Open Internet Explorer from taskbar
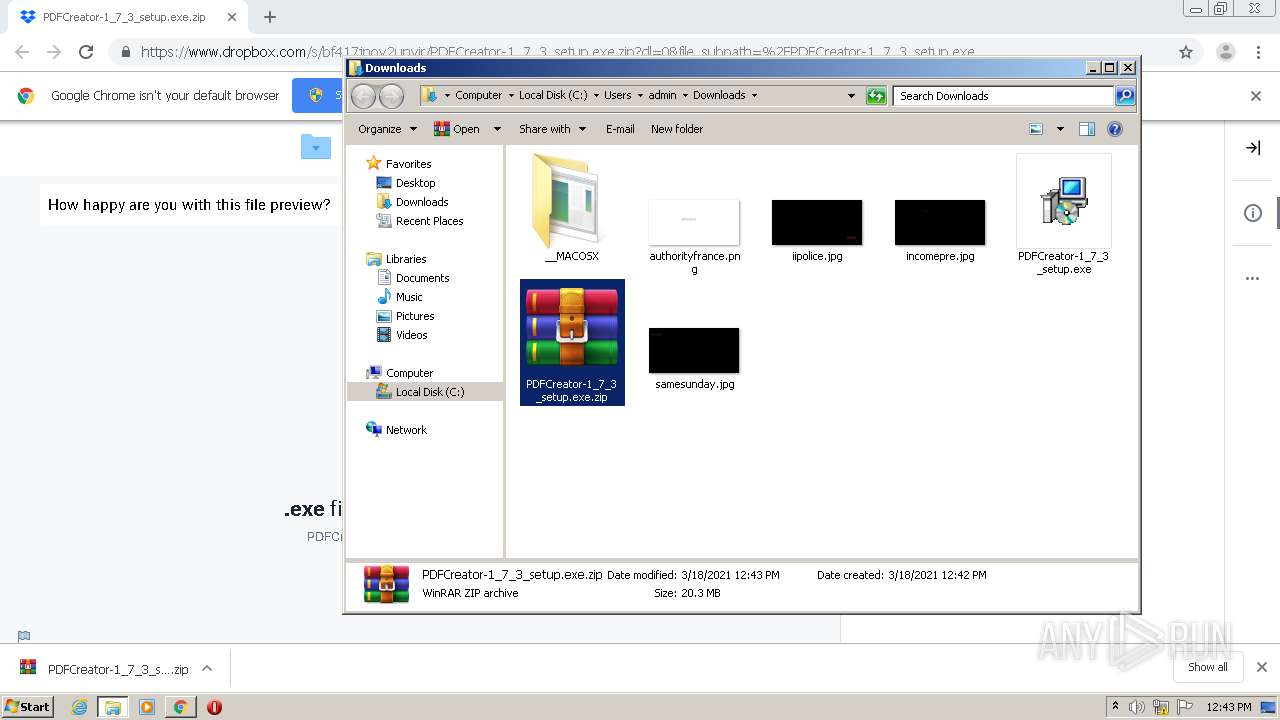1280x720 pixels. 79,707
